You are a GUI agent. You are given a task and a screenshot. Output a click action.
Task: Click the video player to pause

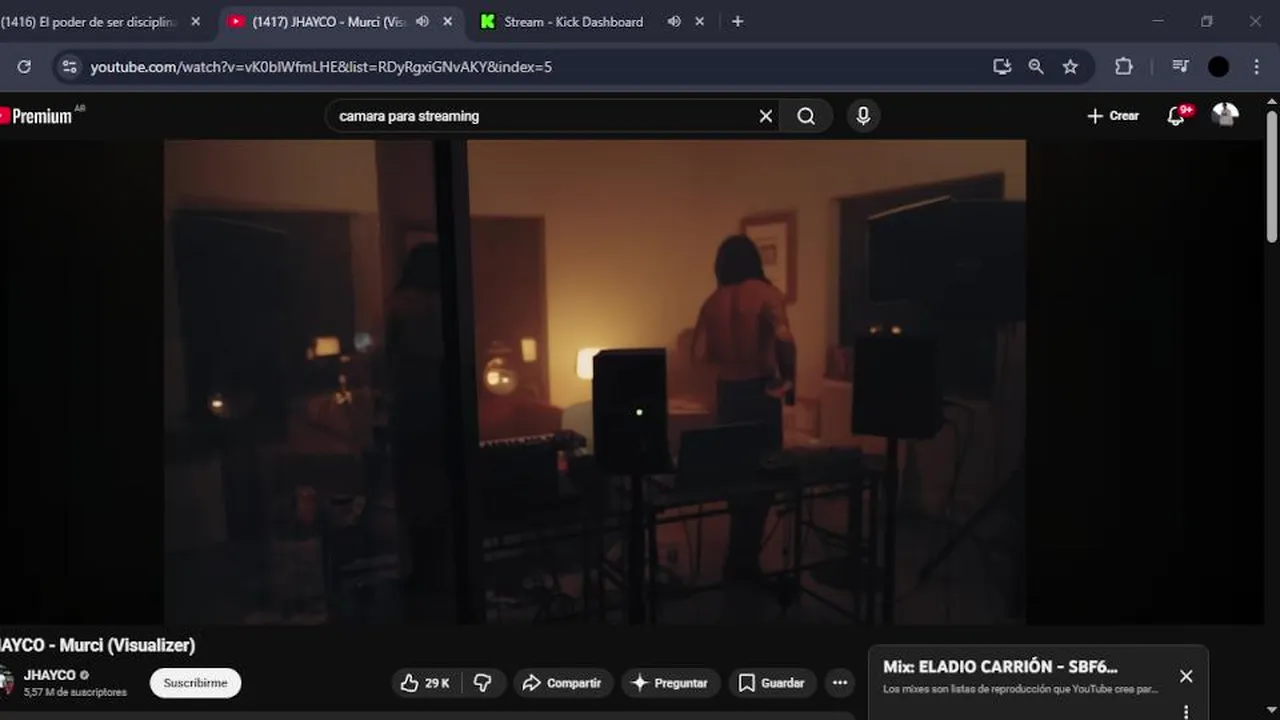pyautogui.click(x=595, y=382)
